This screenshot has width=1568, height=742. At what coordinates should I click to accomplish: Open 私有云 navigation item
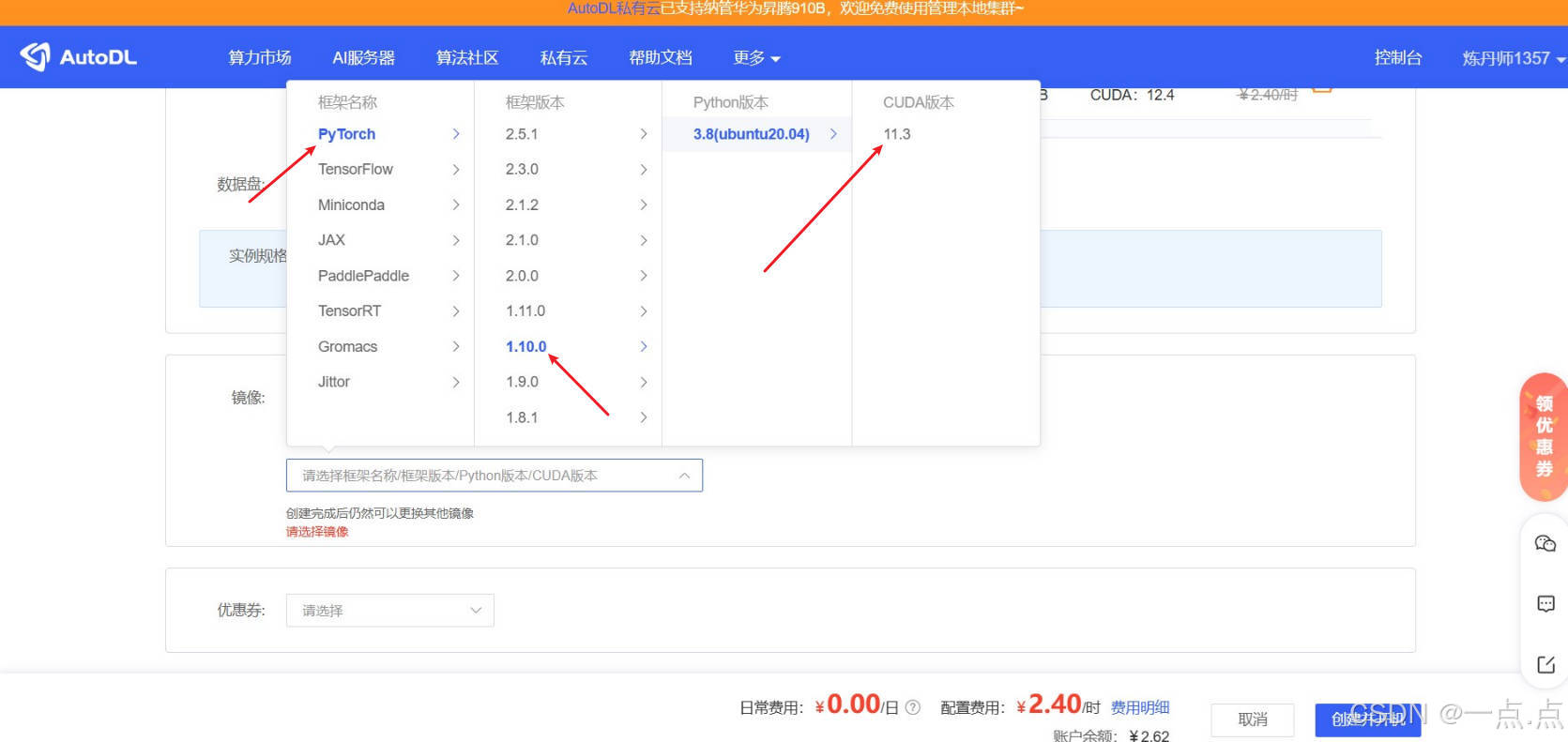(564, 57)
